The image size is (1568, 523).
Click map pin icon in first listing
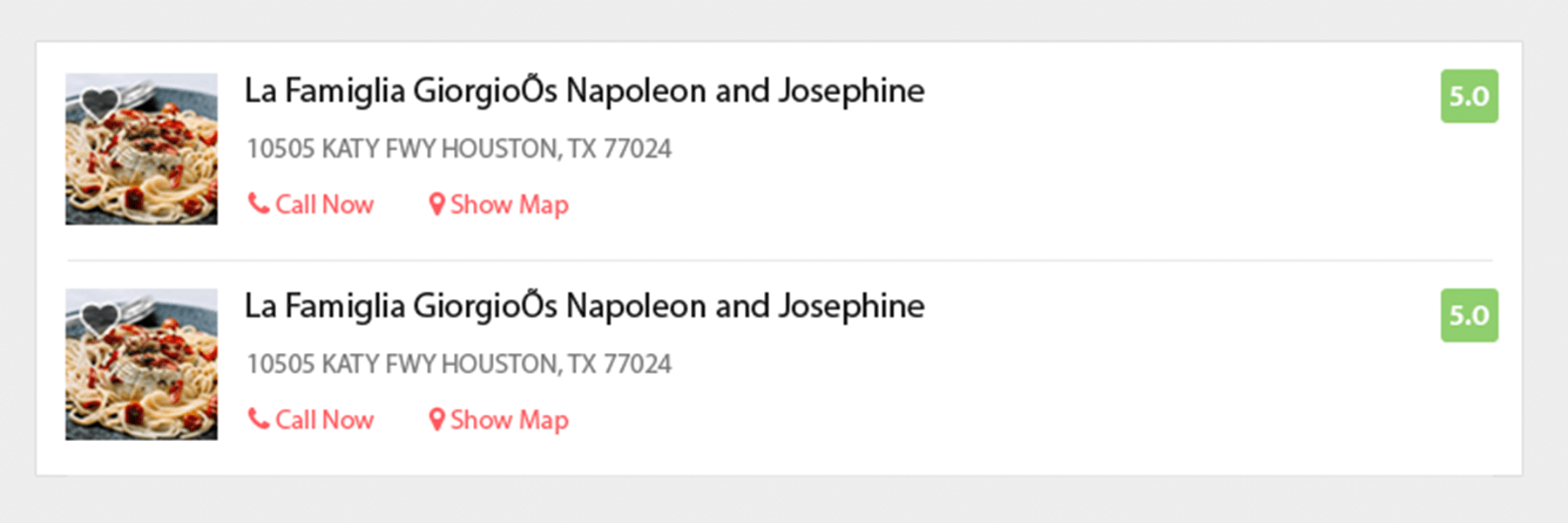click(436, 205)
